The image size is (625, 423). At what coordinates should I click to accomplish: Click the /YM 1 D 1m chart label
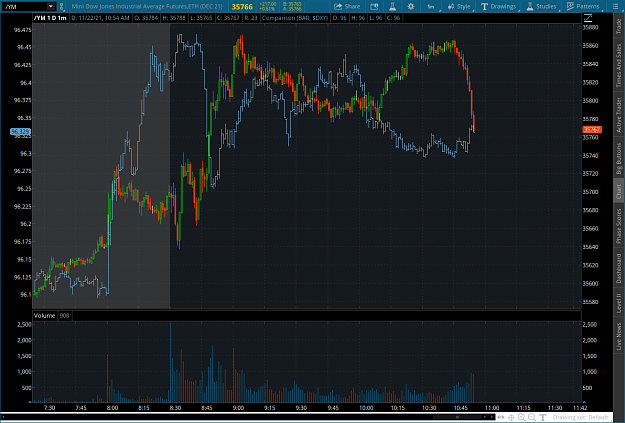50,18
